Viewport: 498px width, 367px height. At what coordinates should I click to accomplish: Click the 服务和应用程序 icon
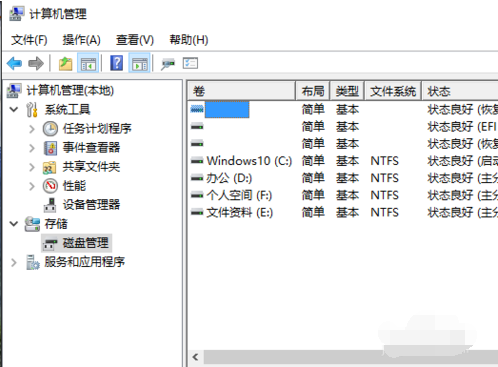(x=33, y=262)
